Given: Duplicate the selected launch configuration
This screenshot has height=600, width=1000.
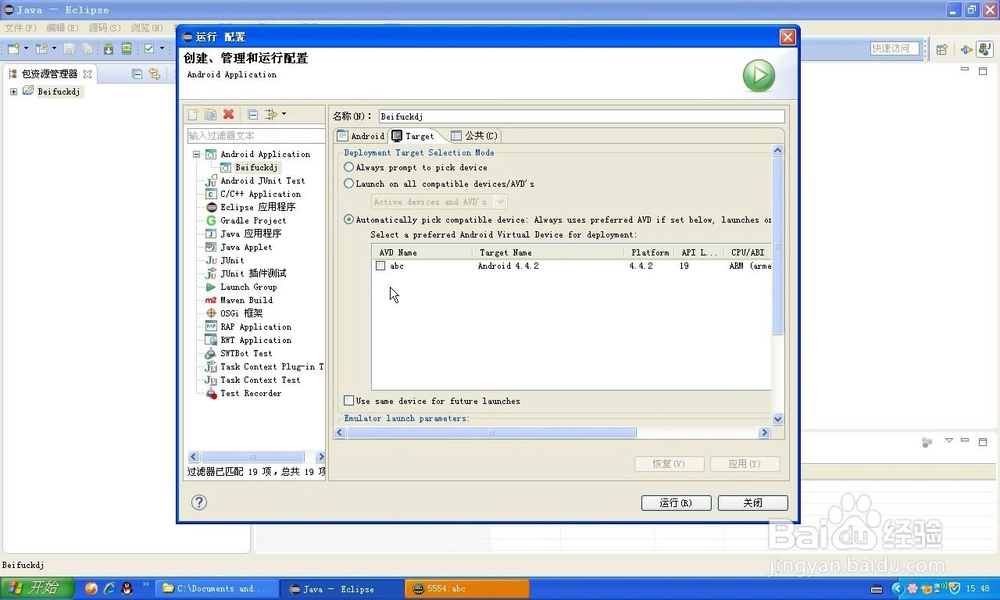Looking at the screenshot, I should click(210, 115).
